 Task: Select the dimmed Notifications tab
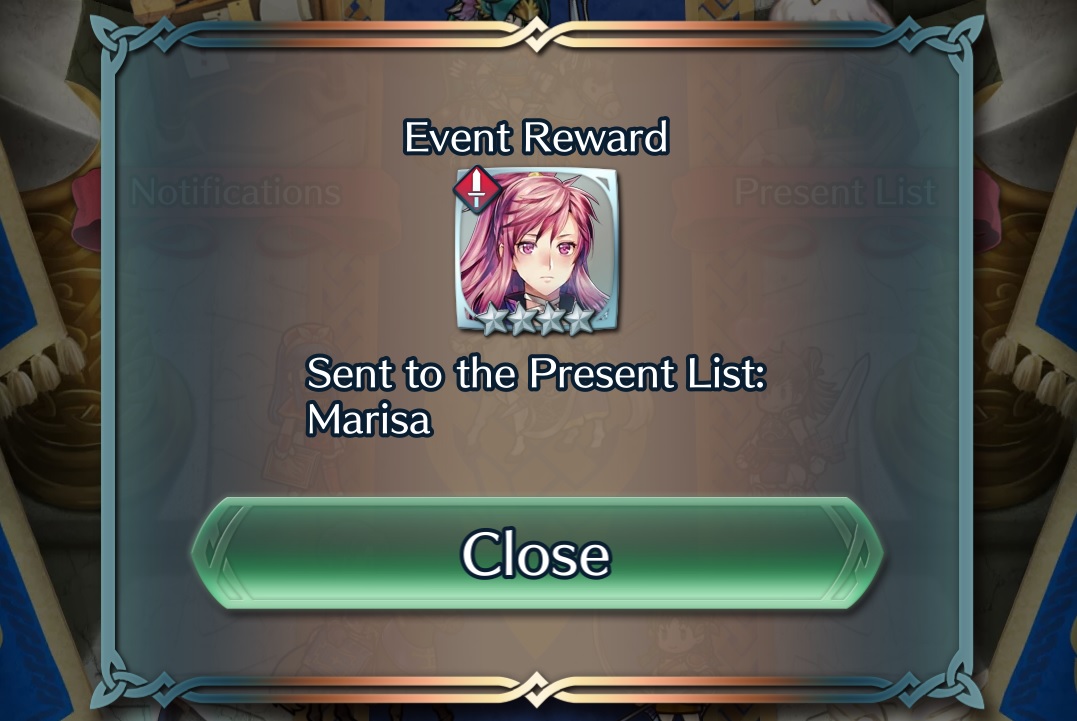236,192
